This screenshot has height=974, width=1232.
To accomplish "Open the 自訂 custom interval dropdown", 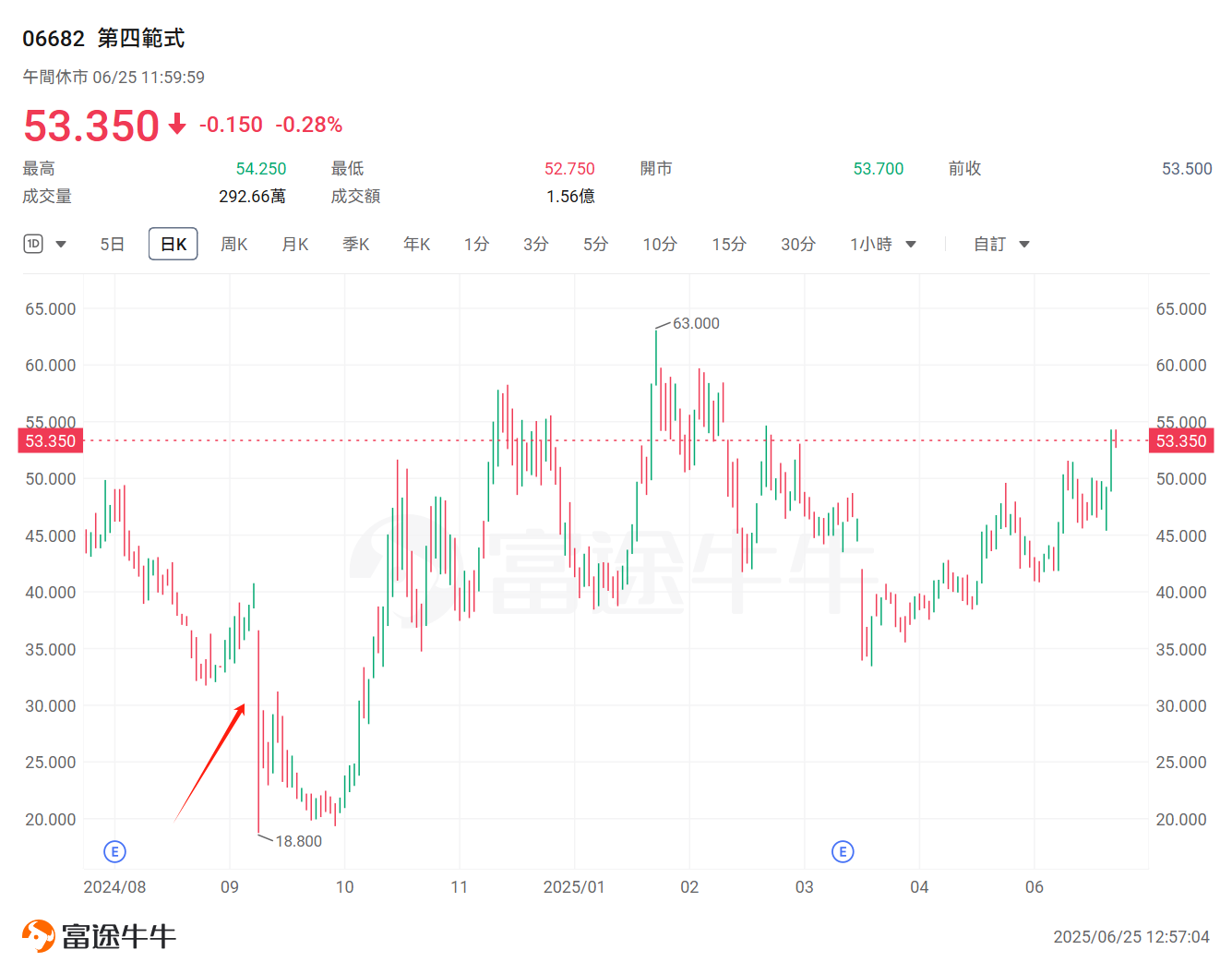I will pyautogui.click(x=1024, y=244).
